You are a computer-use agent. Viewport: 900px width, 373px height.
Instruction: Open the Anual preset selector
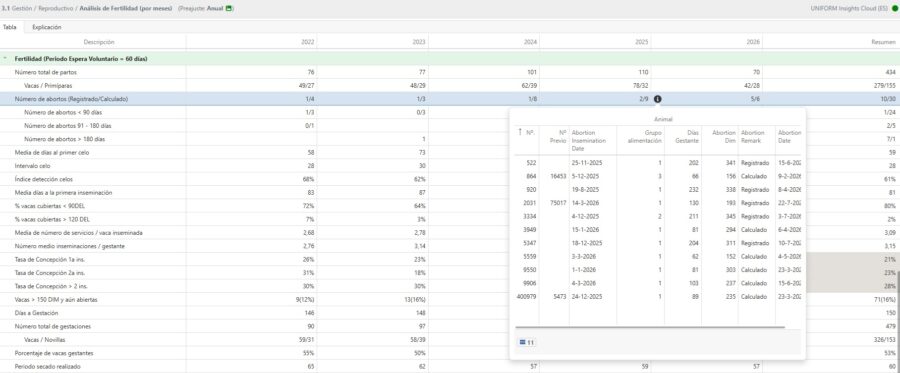(215, 9)
